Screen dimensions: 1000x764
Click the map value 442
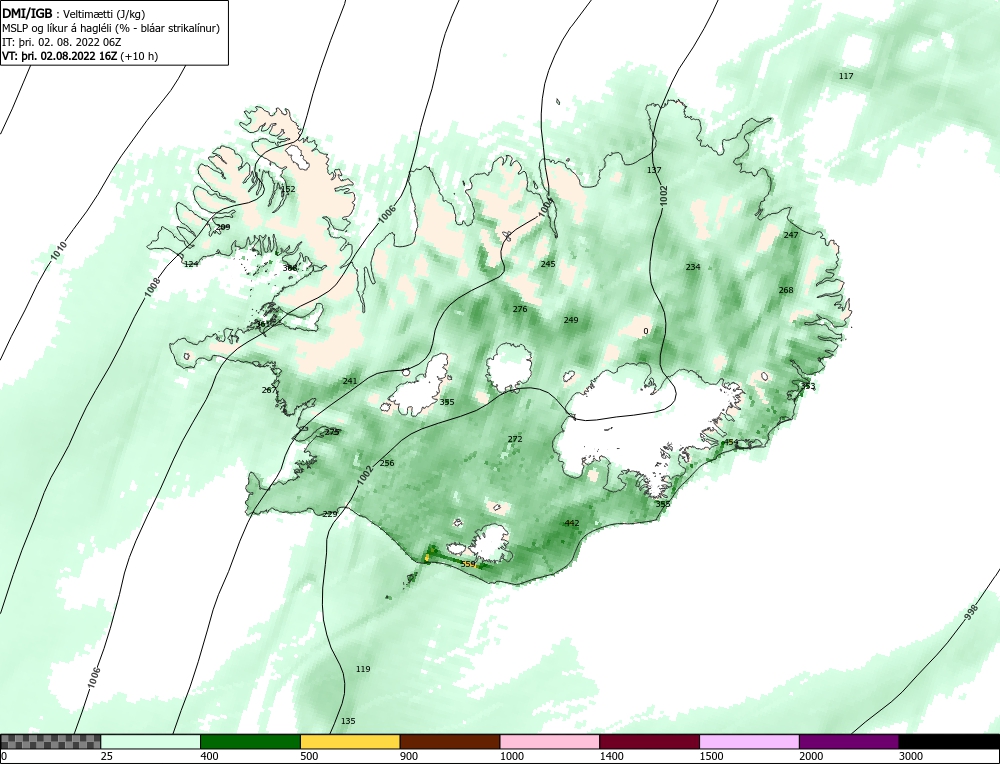(x=572, y=523)
